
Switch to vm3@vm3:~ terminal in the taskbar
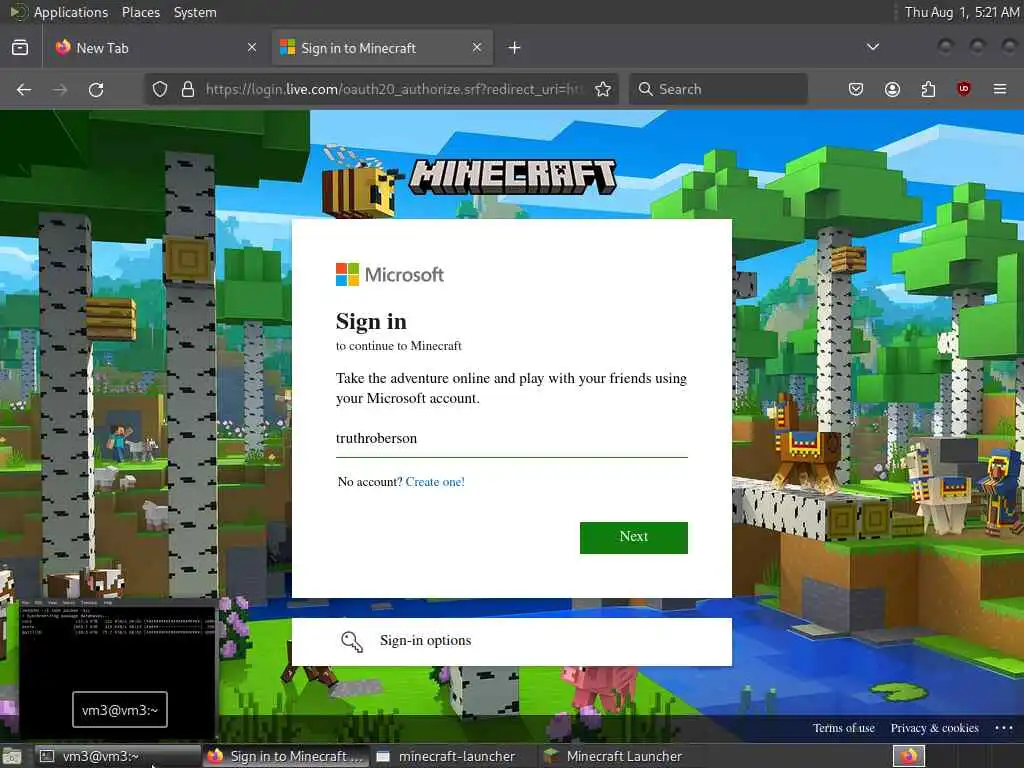(118, 756)
